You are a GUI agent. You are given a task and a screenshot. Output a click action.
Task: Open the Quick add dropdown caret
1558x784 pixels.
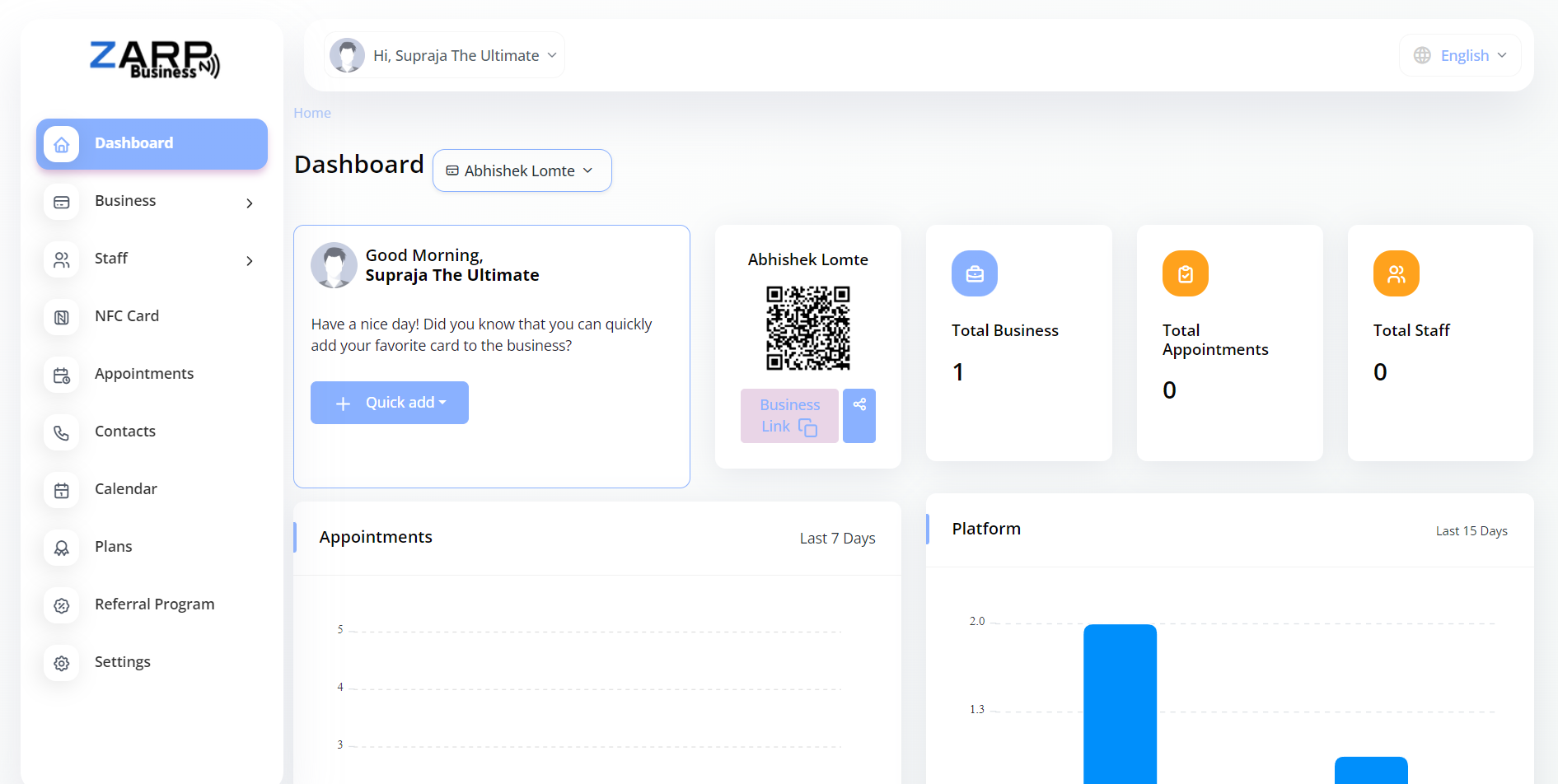tap(442, 403)
